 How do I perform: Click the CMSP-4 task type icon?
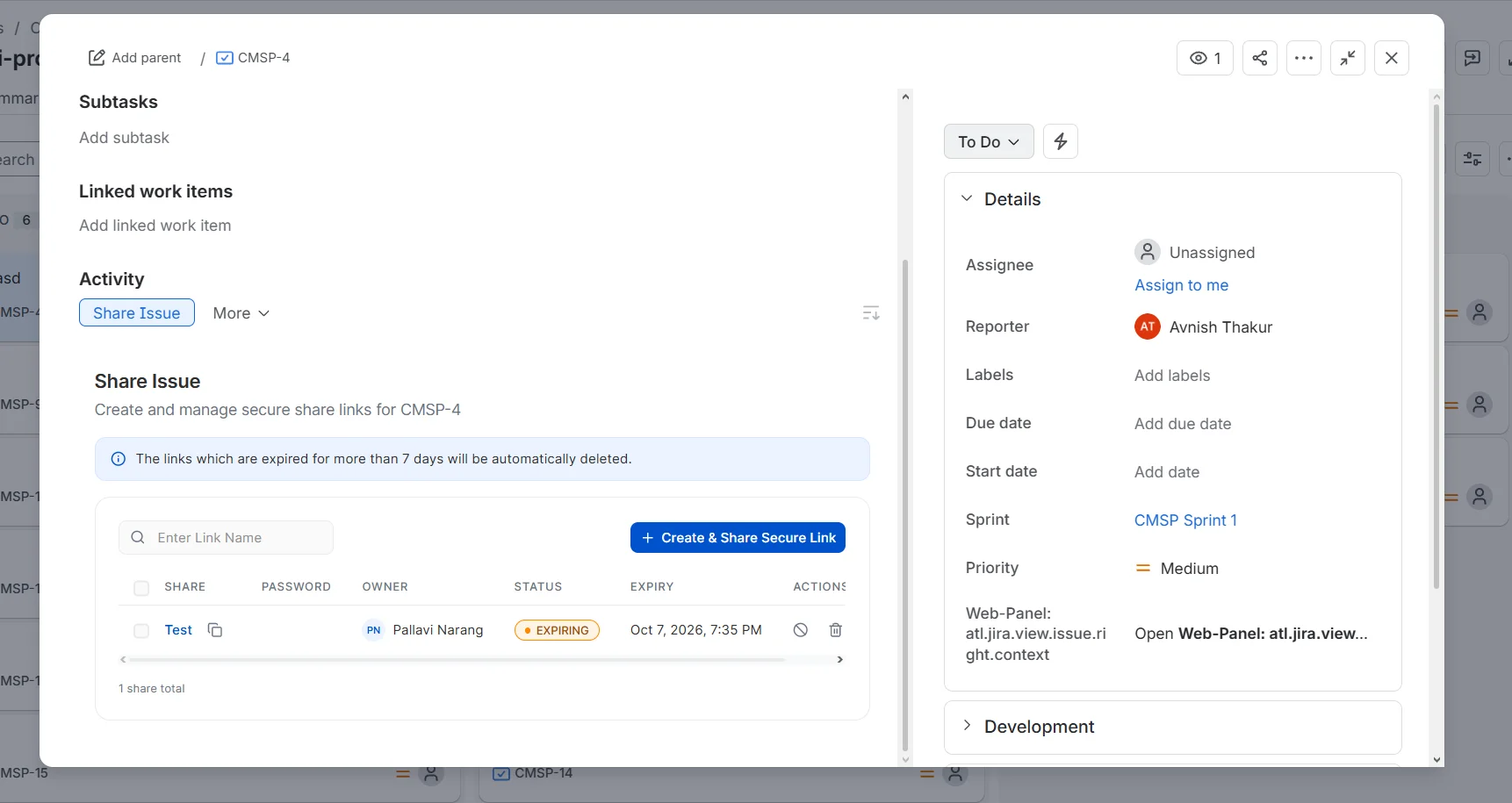pyautogui.click(x=225, y=58)
